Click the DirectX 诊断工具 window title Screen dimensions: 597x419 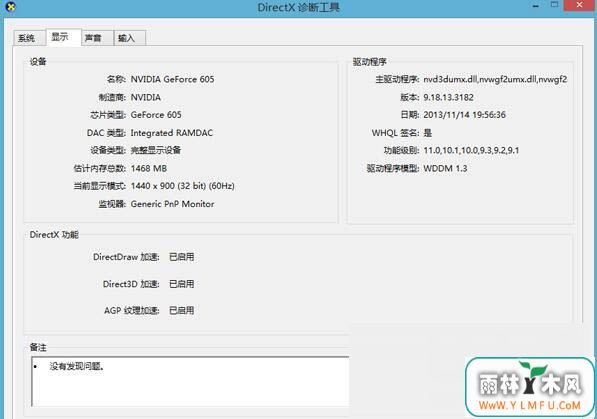coord(298,7)
